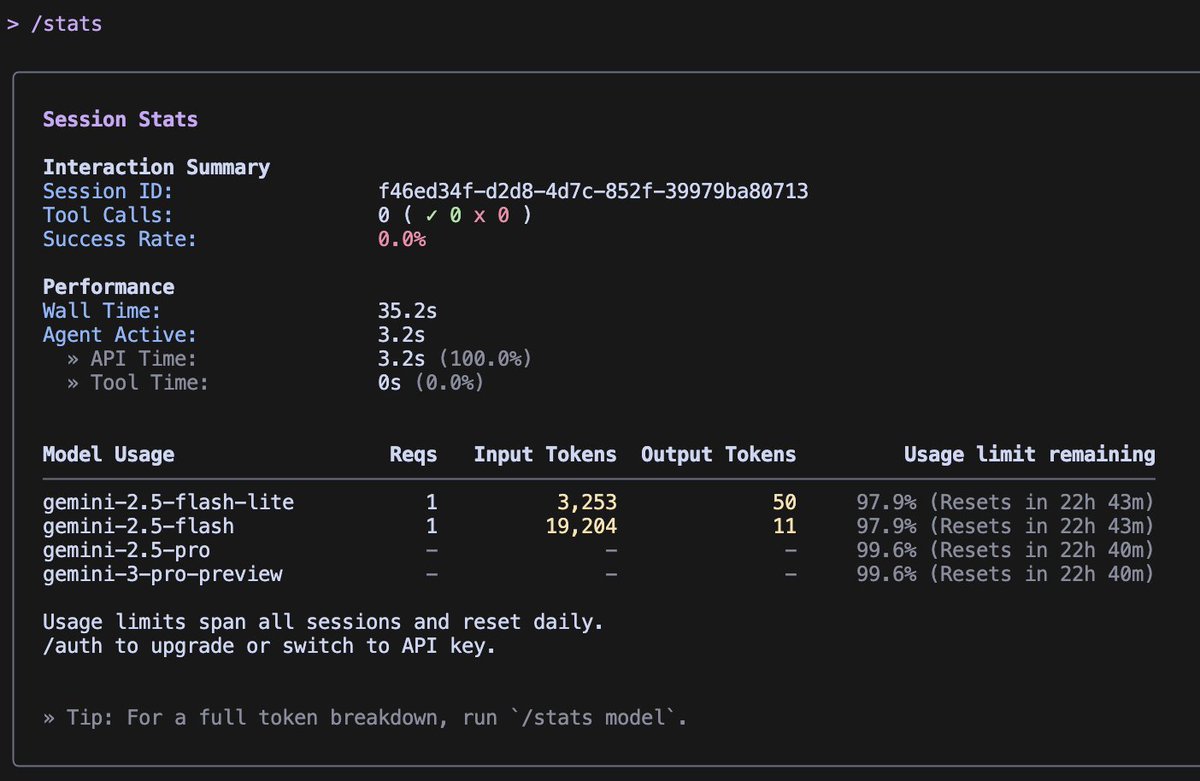Click the Input Tokens column header
Image resolution: width=1200 pixels, height=781 pixels.
(546, 455)
